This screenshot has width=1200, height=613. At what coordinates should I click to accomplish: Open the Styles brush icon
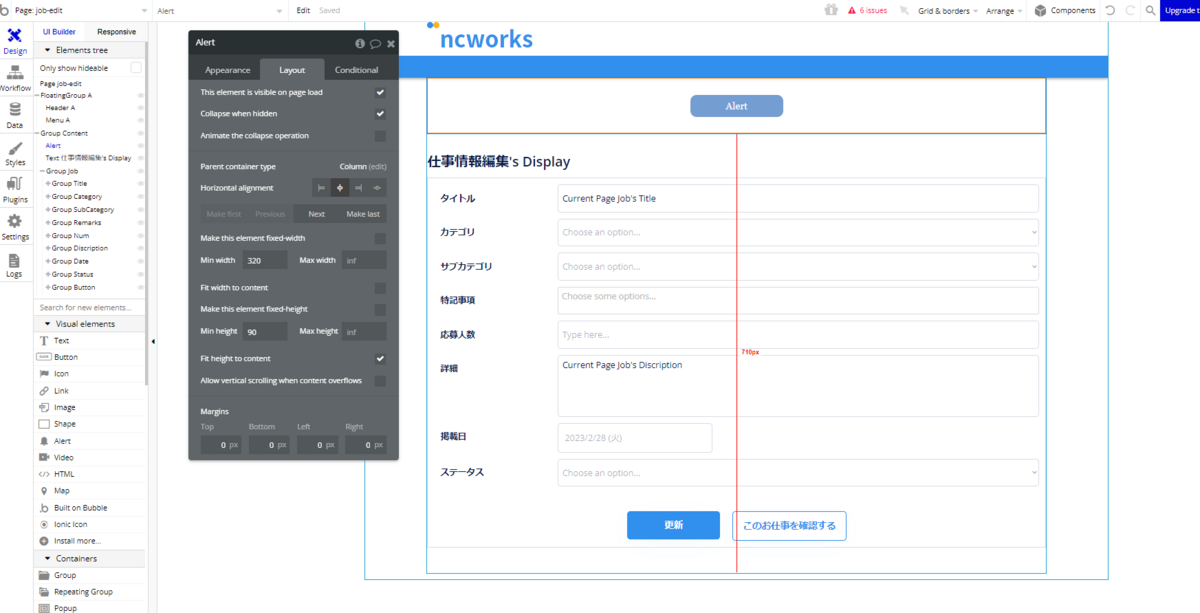point(15,154)
